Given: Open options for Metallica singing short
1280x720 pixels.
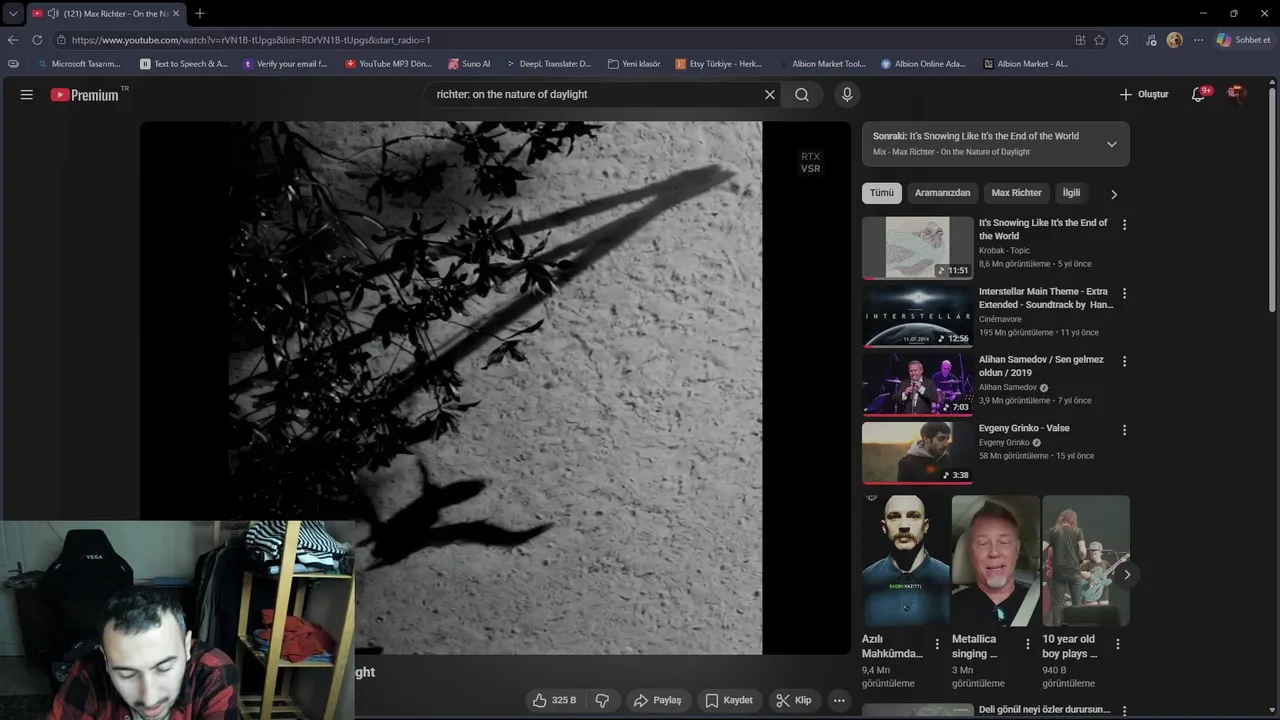Looking at the screenshot, I should [x=1027, y=644].
